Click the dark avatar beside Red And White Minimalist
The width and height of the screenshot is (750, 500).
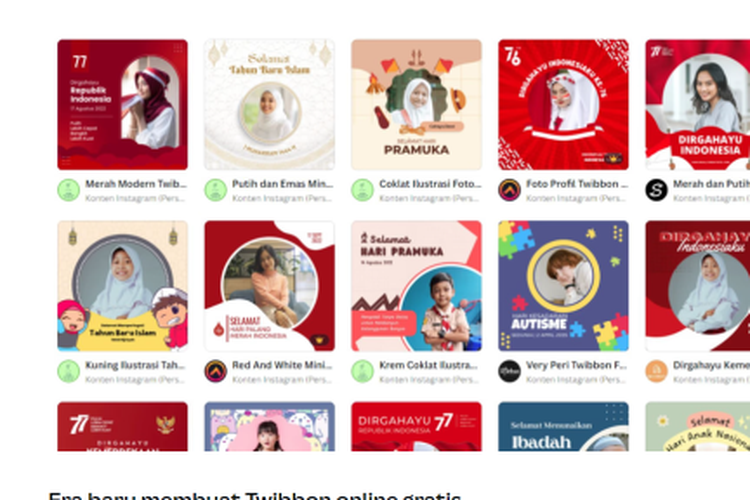pos(216,371)
